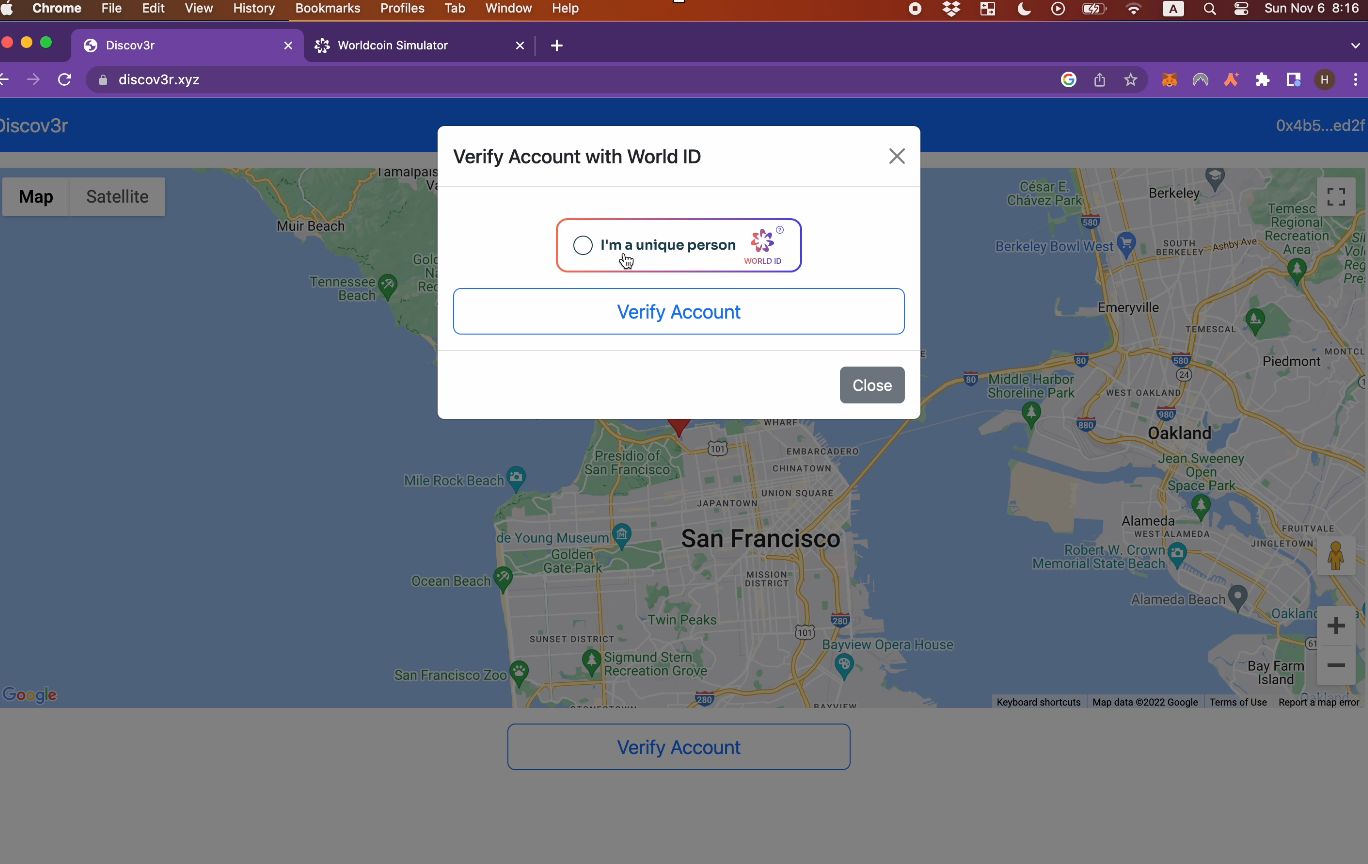
Task: Open the Edit menu
Action: 153,8
